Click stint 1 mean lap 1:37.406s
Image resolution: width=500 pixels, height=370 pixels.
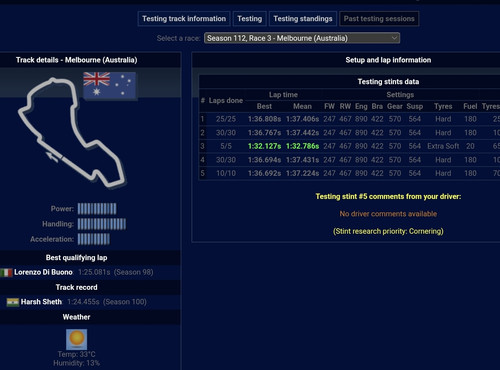tap(302, 119)
